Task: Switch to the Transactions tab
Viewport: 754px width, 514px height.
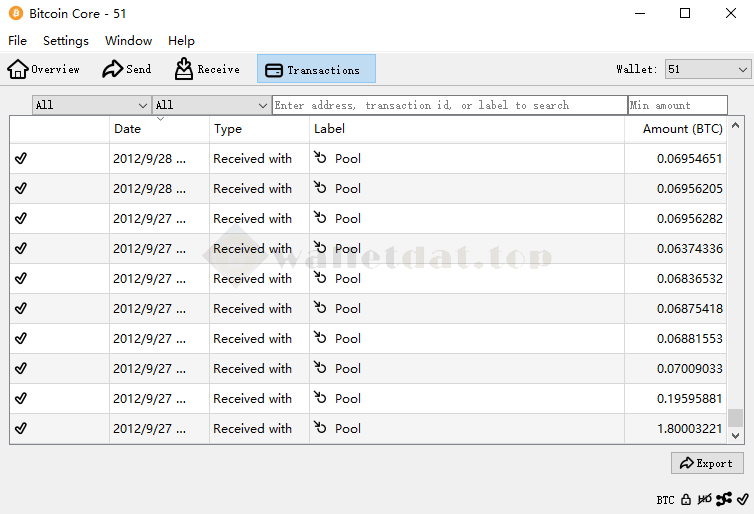Action: [316, 69]
